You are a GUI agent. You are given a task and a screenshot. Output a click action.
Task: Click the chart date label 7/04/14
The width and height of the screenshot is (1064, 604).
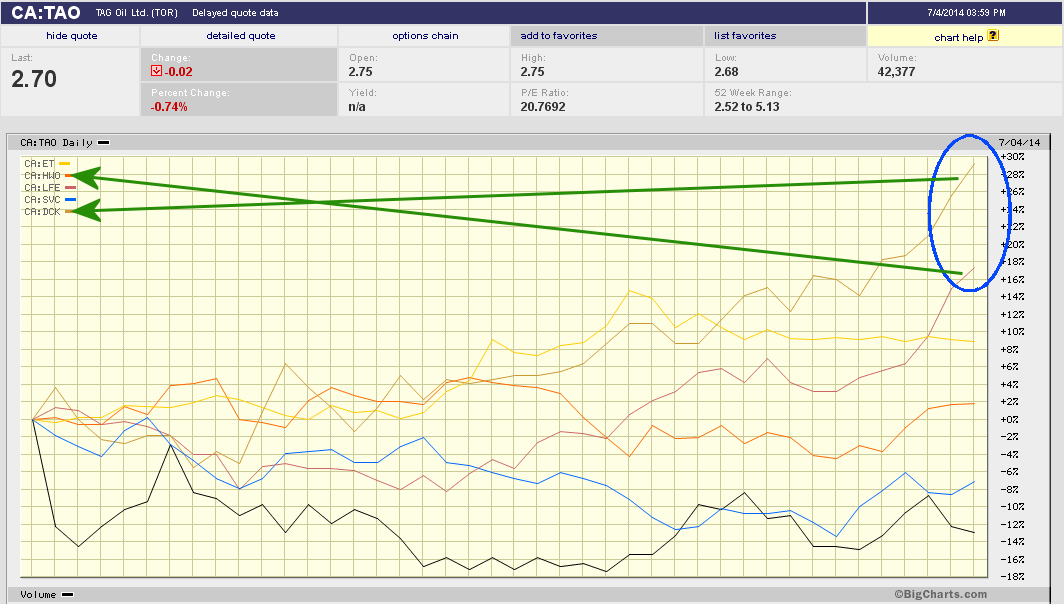1019,143
